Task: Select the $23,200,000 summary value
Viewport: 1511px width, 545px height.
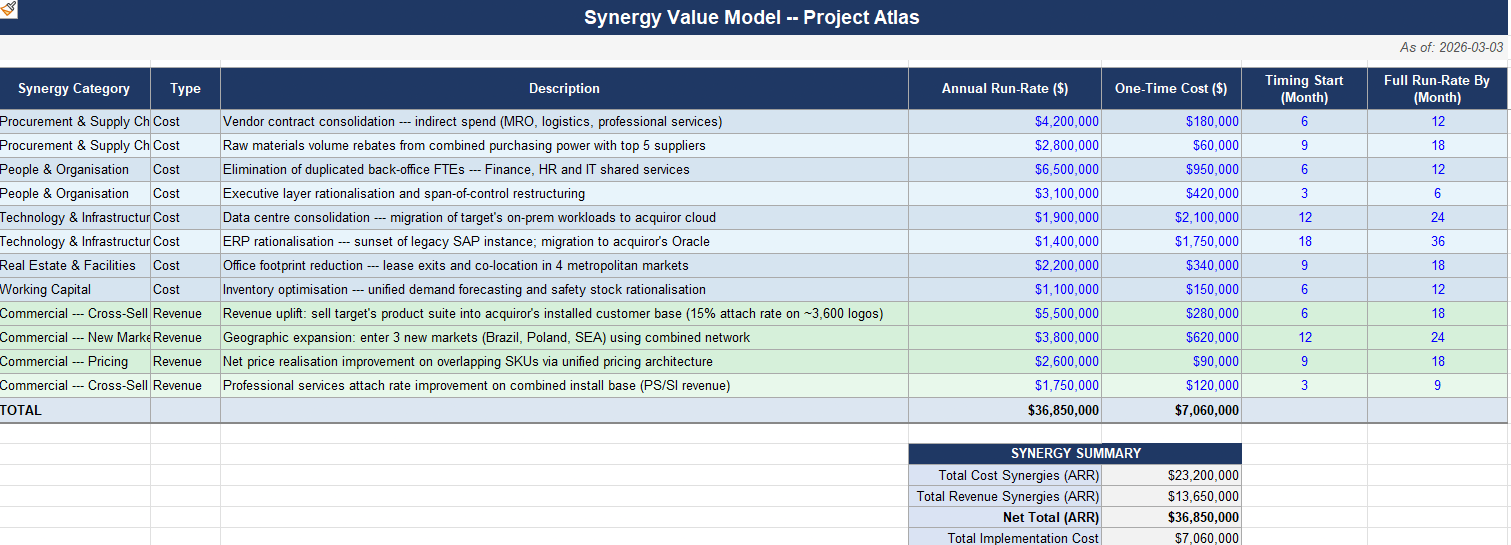Action: [x=1171, y=476]
